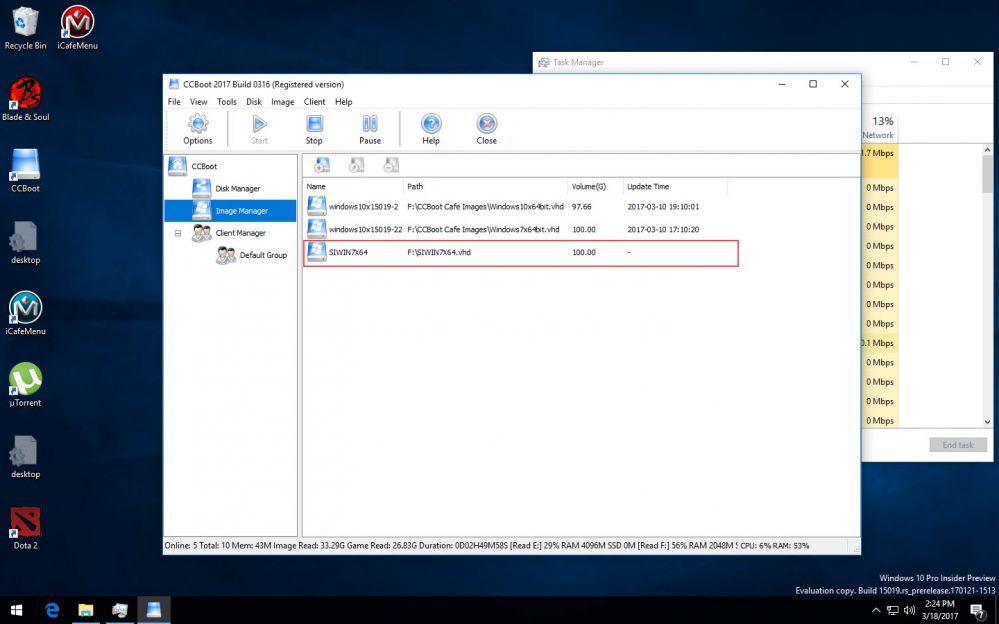Click the Edit image icon above the list
This screenshot has height=624, width=999.
356,165
